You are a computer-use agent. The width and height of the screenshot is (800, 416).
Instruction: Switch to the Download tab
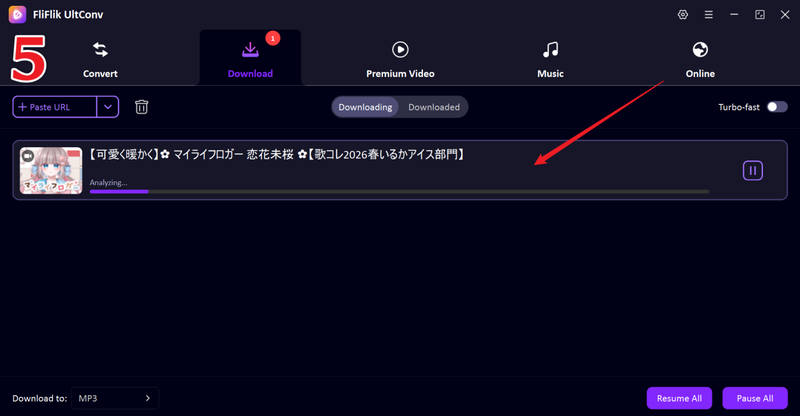coord(250,58)
